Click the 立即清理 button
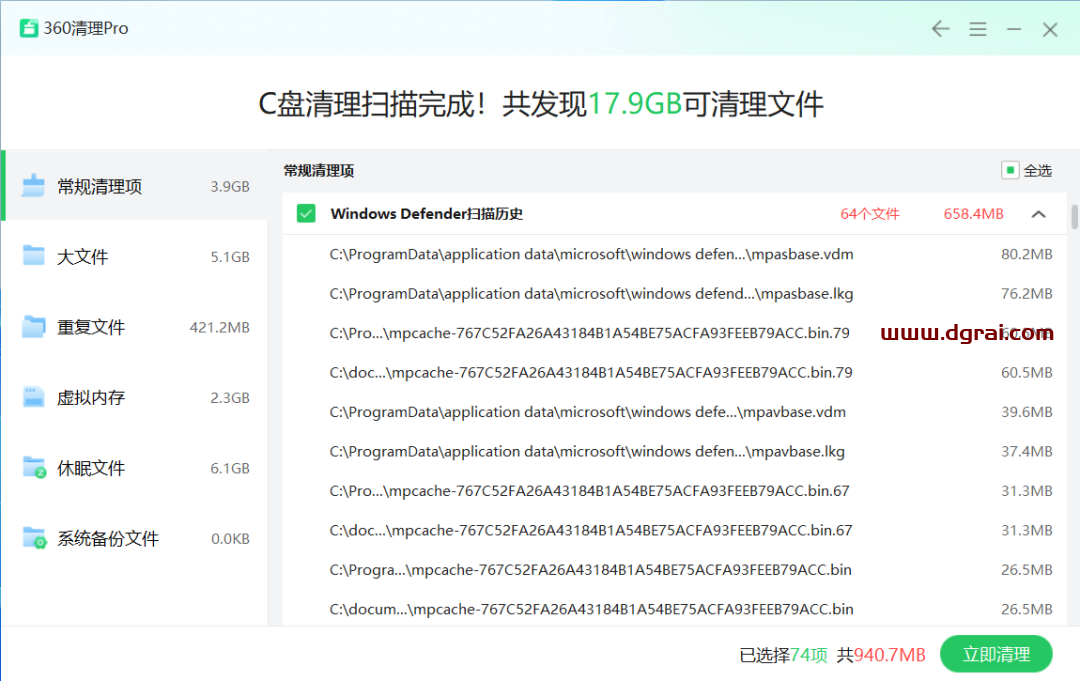 point(996,654)
